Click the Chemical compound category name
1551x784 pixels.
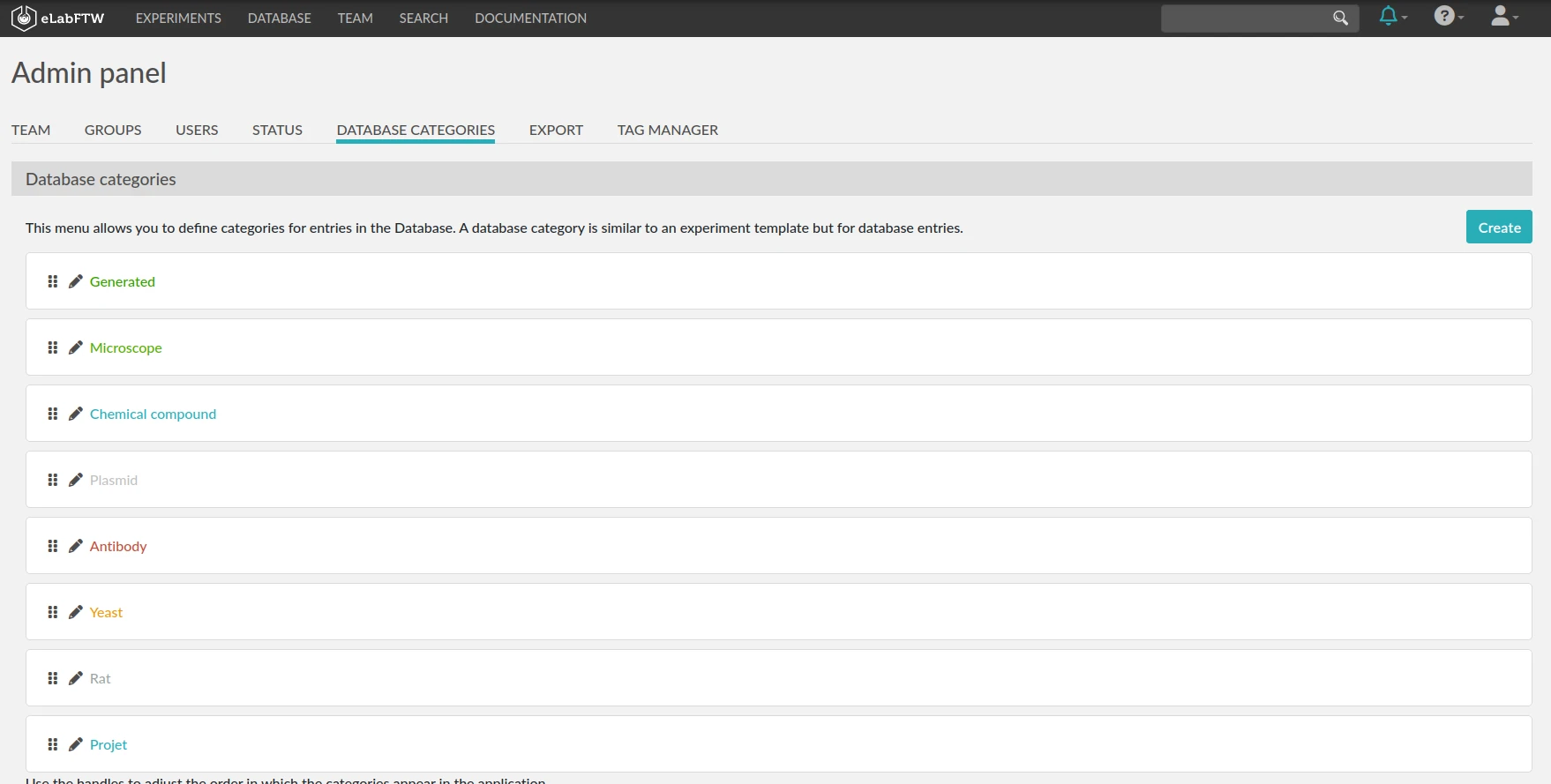[153, 414]
